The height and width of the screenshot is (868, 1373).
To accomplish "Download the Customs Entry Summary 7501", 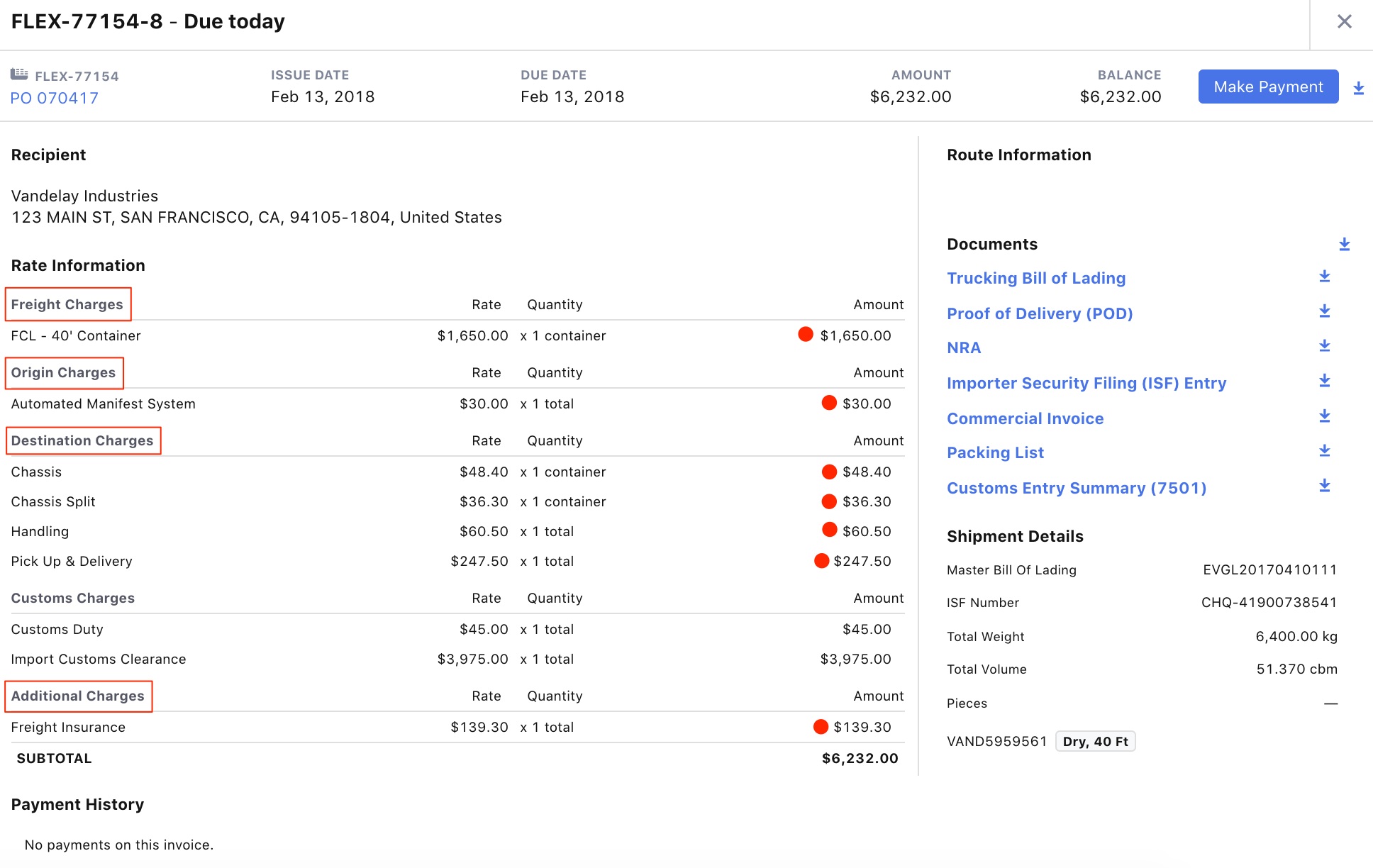I will coord(1324,486).
